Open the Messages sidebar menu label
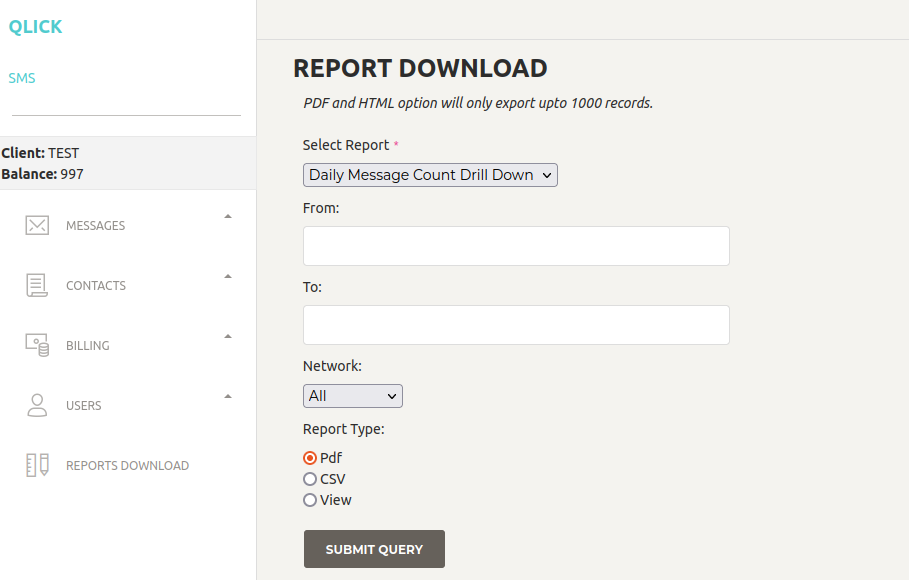The image size is (909, 580). click(96, 225)
